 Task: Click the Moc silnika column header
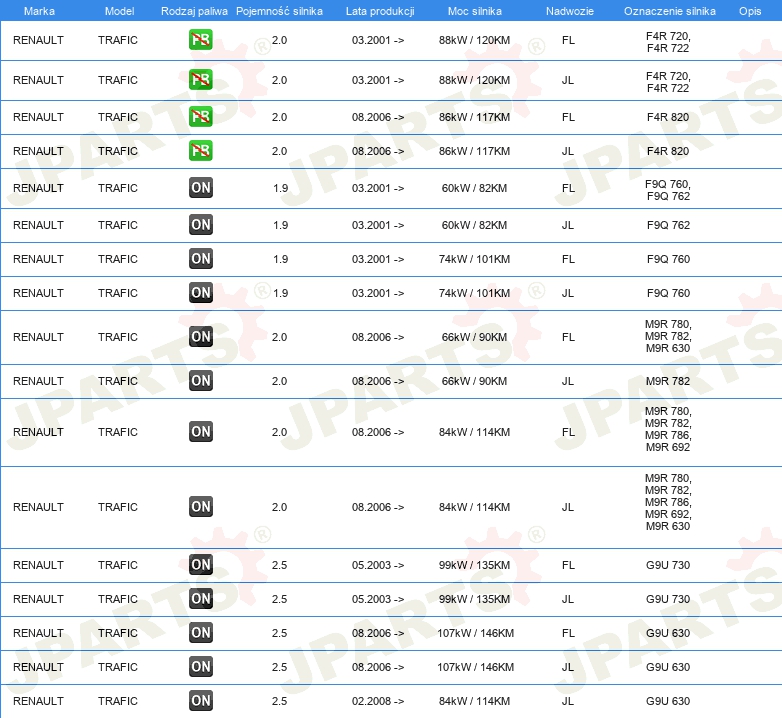(x=474, y=10)
